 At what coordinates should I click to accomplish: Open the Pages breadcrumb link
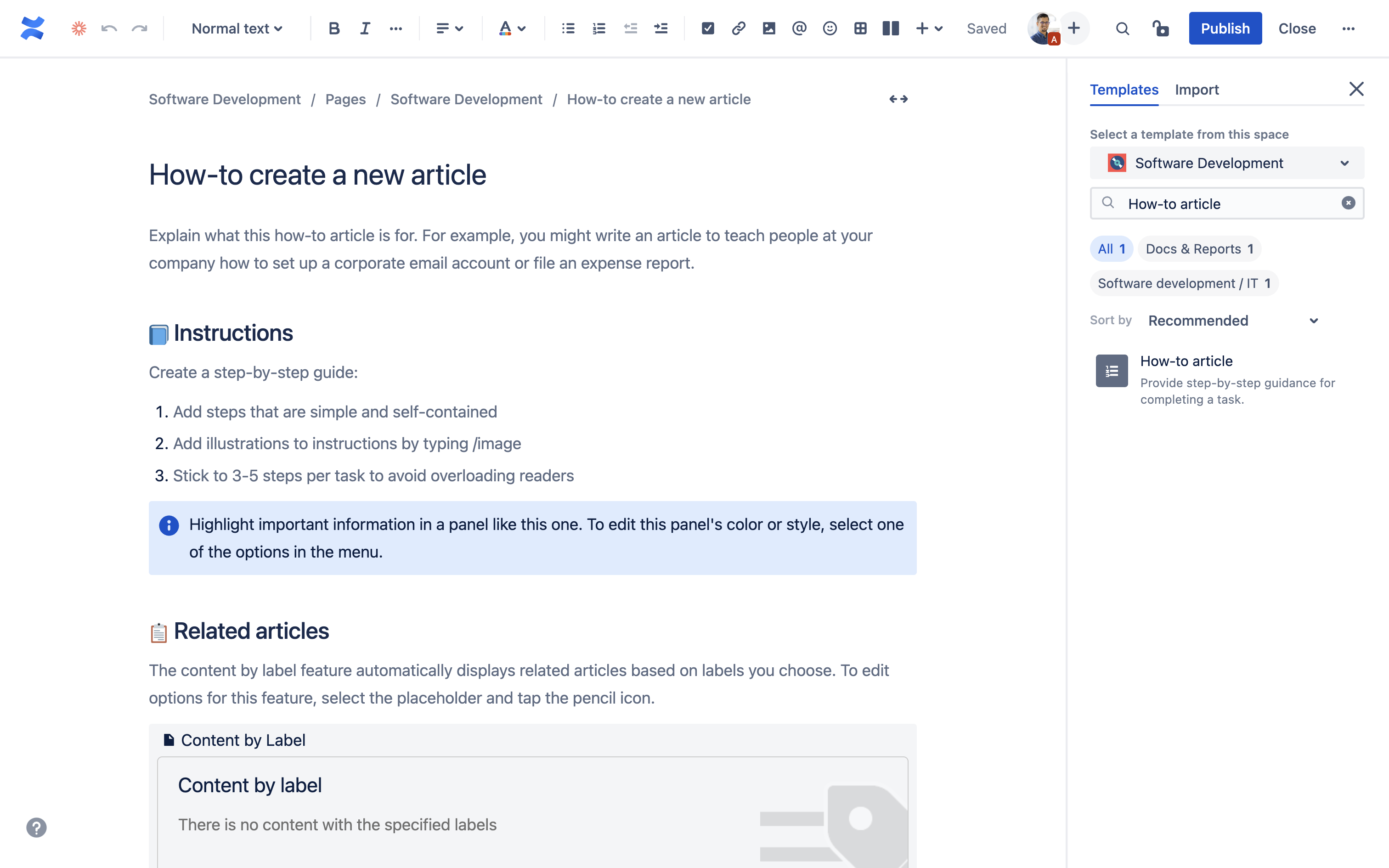click(345, 99)
